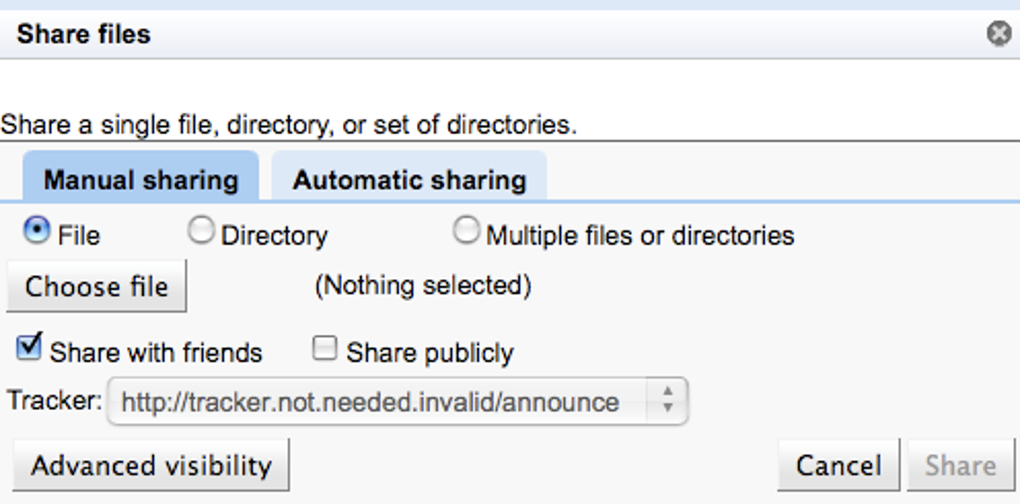The image size is (1020, 504).
Task: Click the Share publicly label text
Action: (430, 353)
